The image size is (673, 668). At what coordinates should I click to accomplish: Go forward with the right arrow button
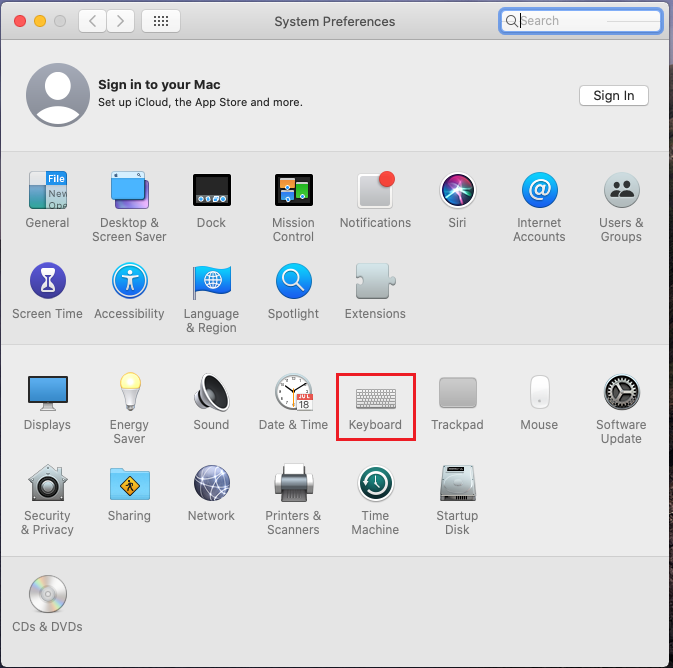(120, 21)
